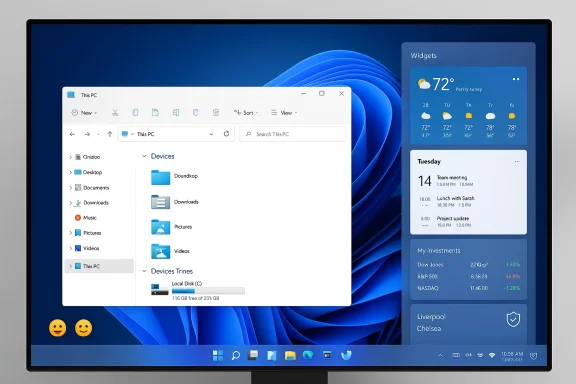Refresh the This PC view
The image size is (576, 384).
226,134
